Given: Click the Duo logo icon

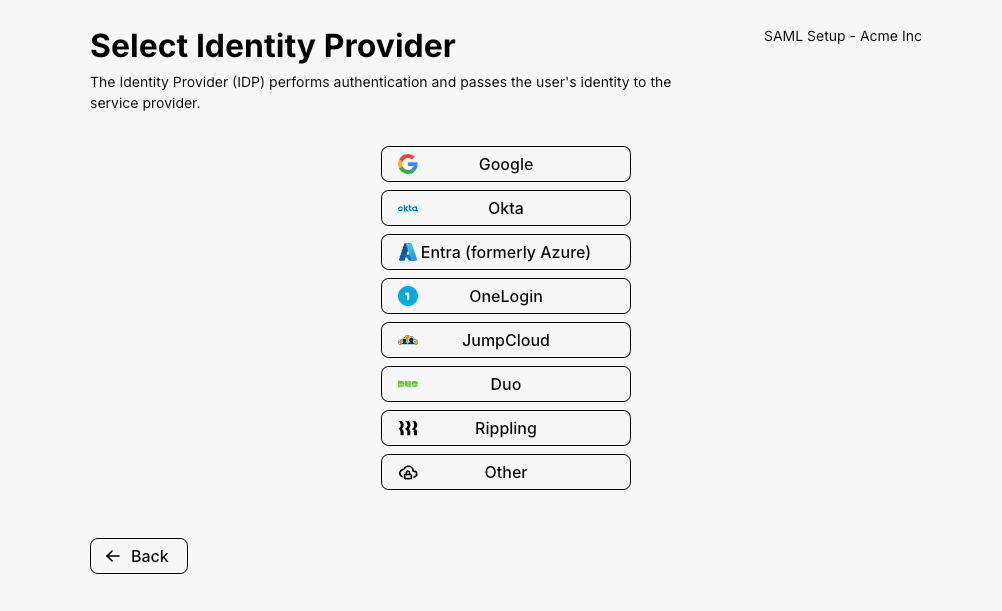Looking at the screenshot, I should (x=407, y=384).
